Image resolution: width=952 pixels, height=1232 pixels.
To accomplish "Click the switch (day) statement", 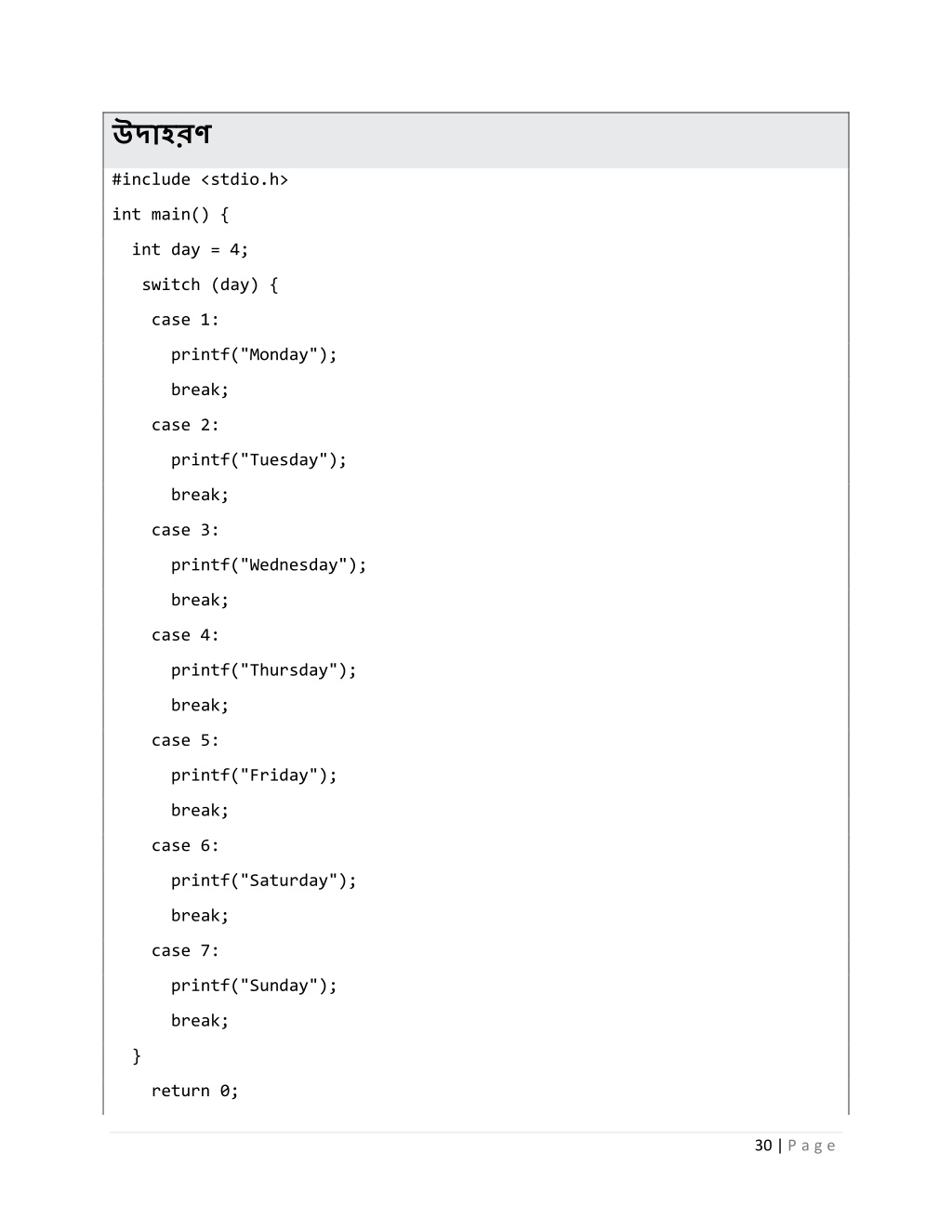I will pos(209,285).
